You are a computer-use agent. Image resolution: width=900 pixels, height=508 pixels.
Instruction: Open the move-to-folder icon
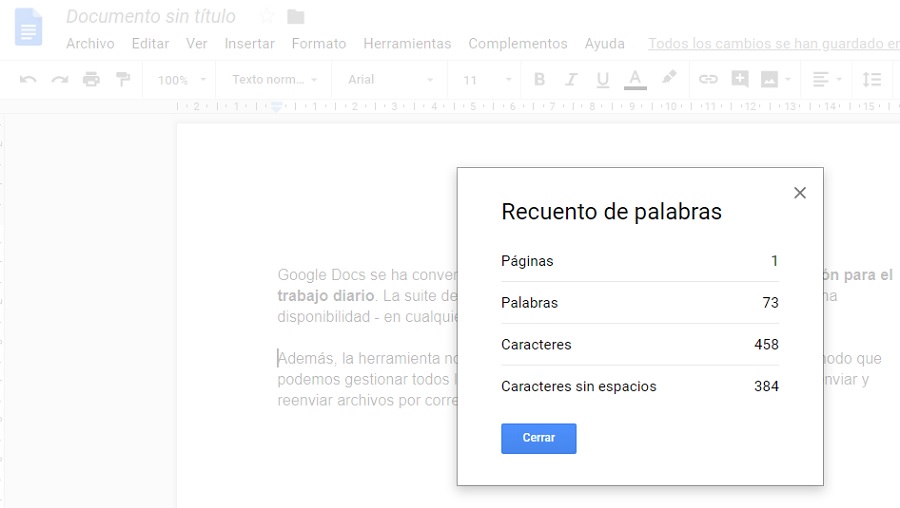pos(295,17)
